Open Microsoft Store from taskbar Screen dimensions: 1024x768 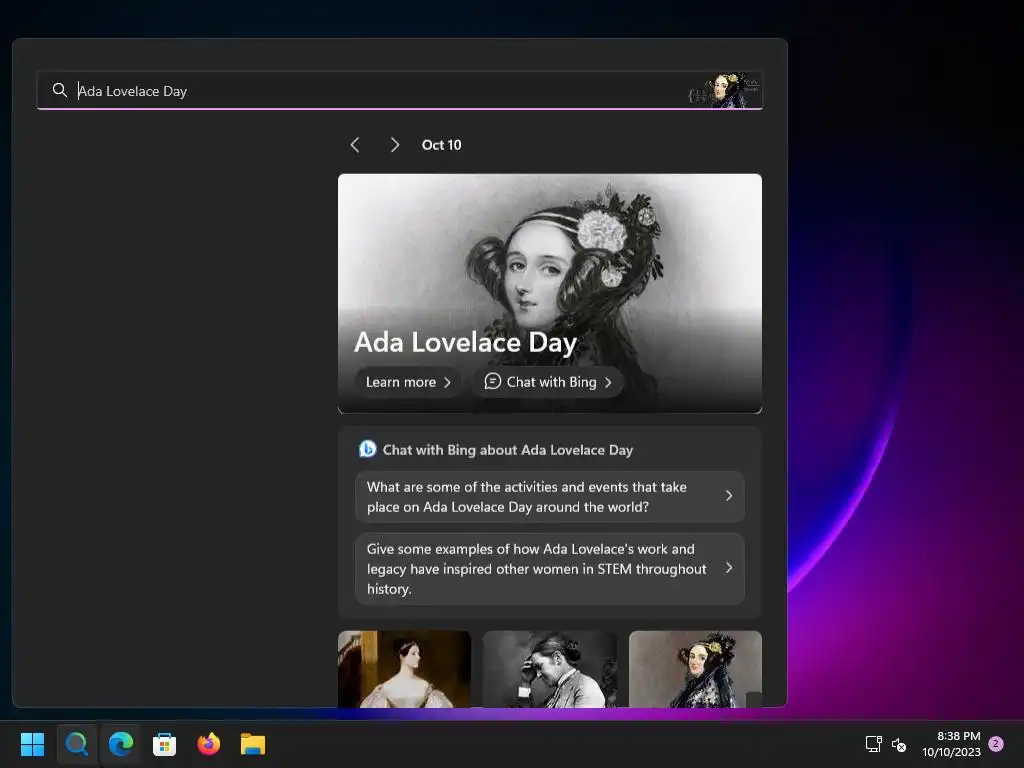pos(165,744)
